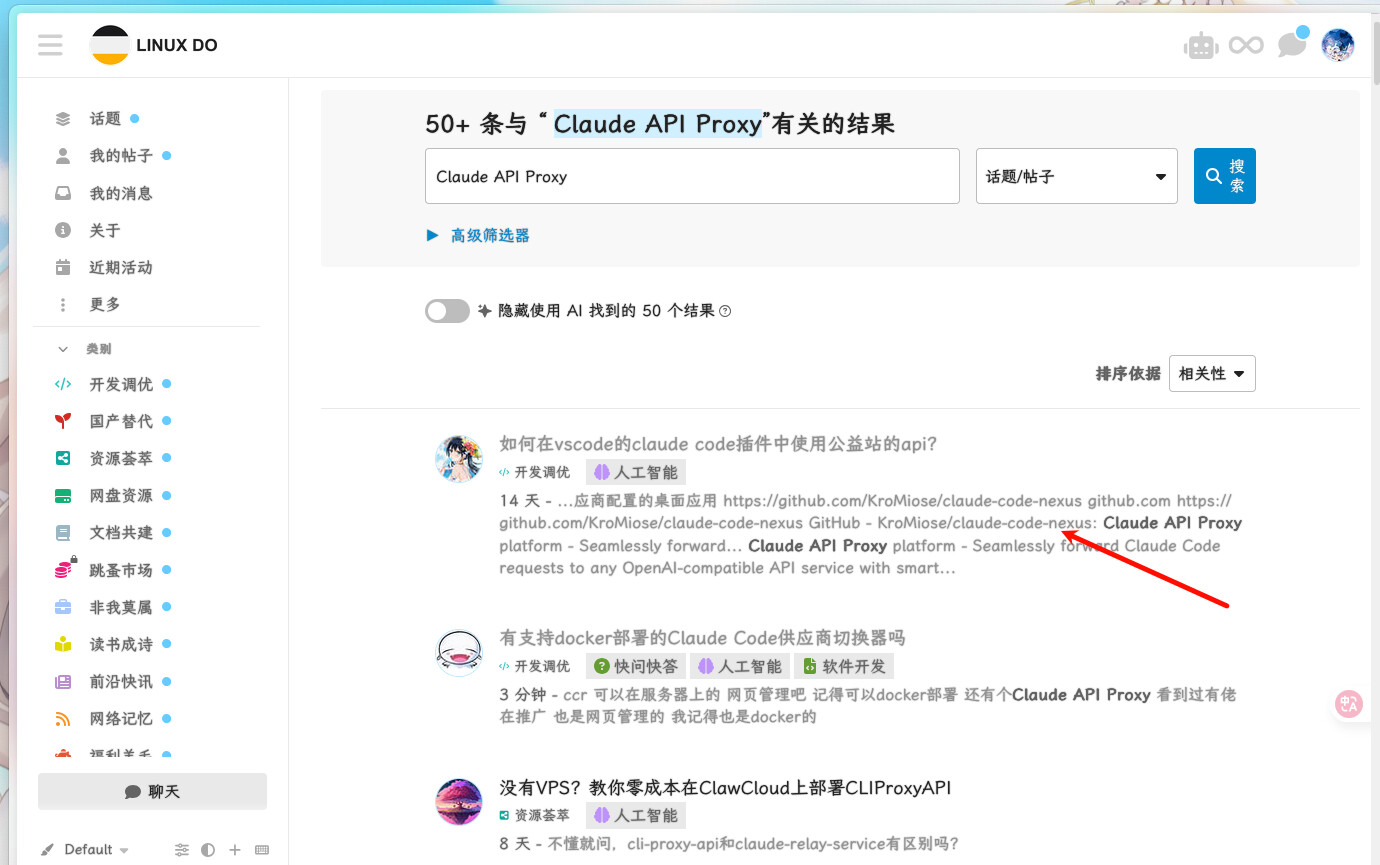Image resolution: width=1380 pixels, height=865 pixels.
Task: Click the sliders customize icon in sidebar footer
Action: coord(181,850)
